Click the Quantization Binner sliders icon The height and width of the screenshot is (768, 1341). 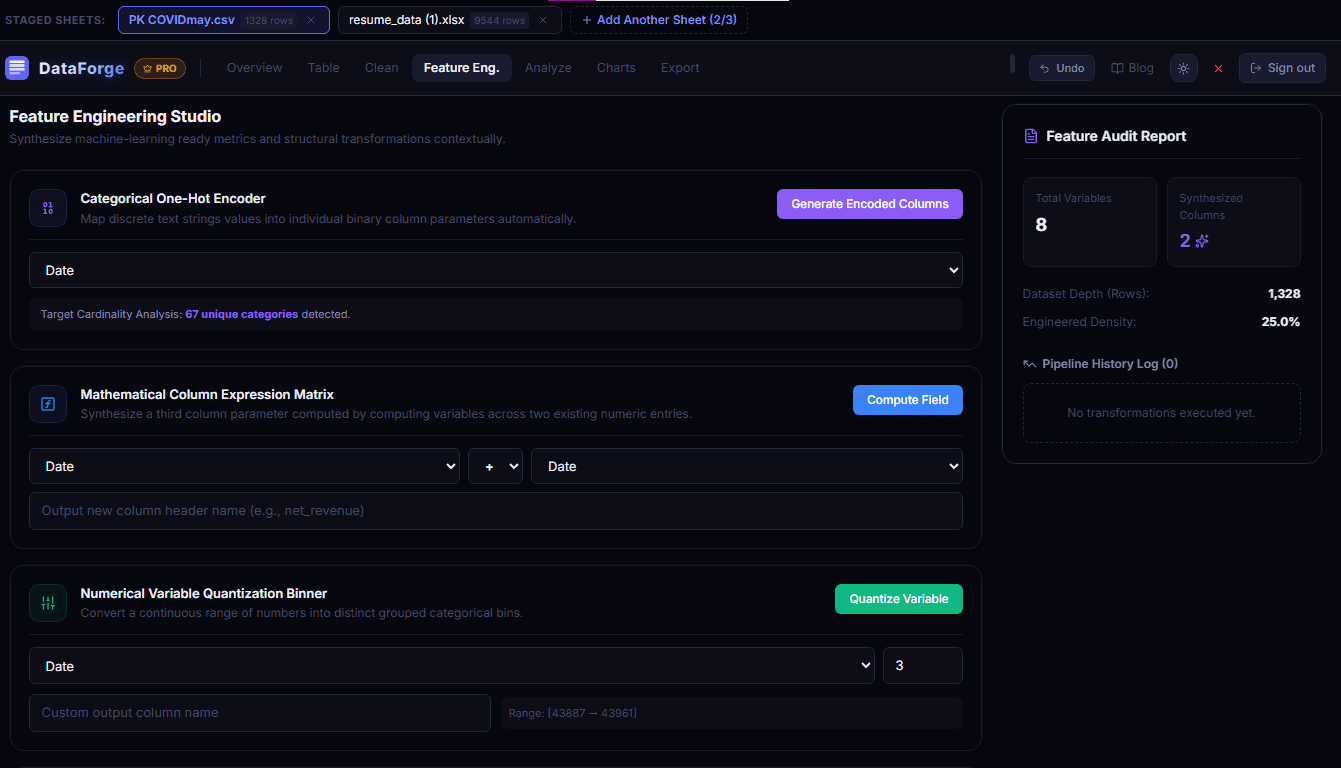48,603
